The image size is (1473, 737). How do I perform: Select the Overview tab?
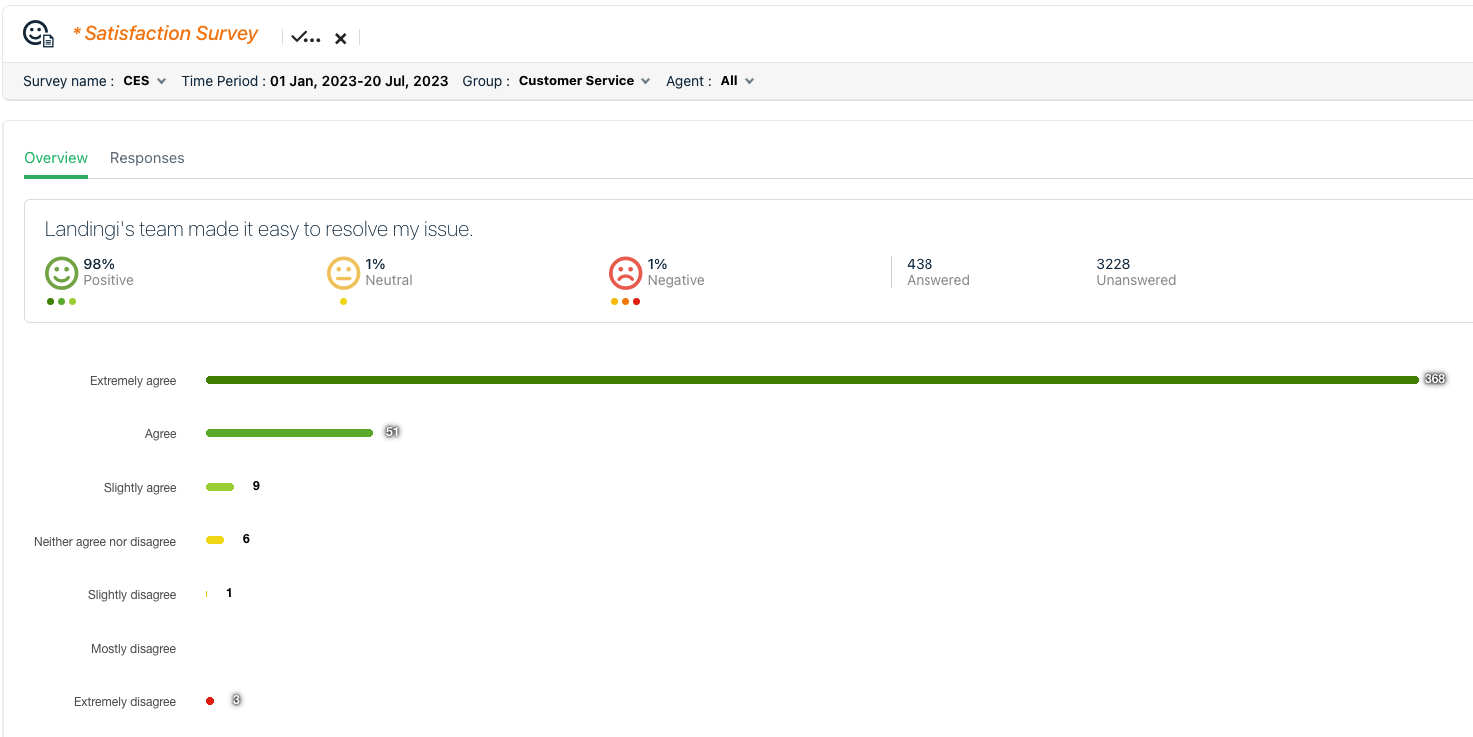click(56, 158)
